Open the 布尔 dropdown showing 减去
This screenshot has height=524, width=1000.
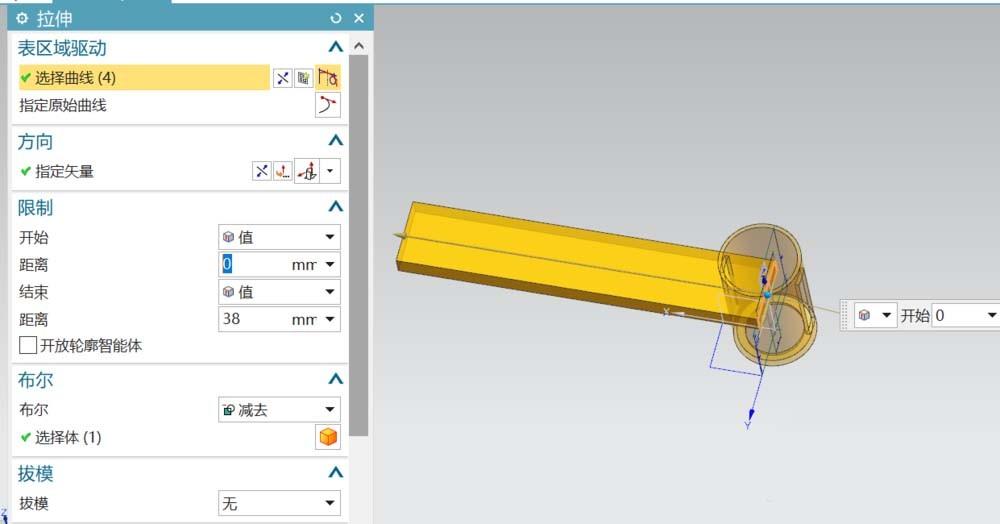point(279,410)
